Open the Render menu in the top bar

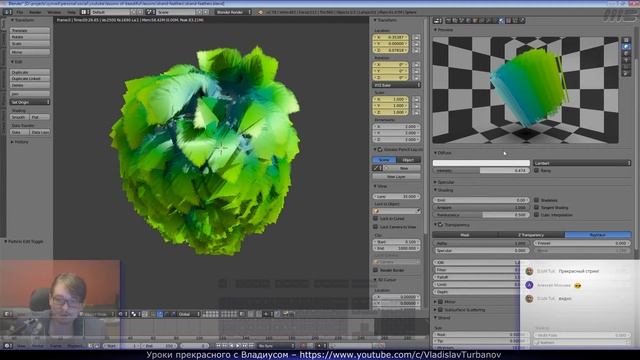coord(35,12)
